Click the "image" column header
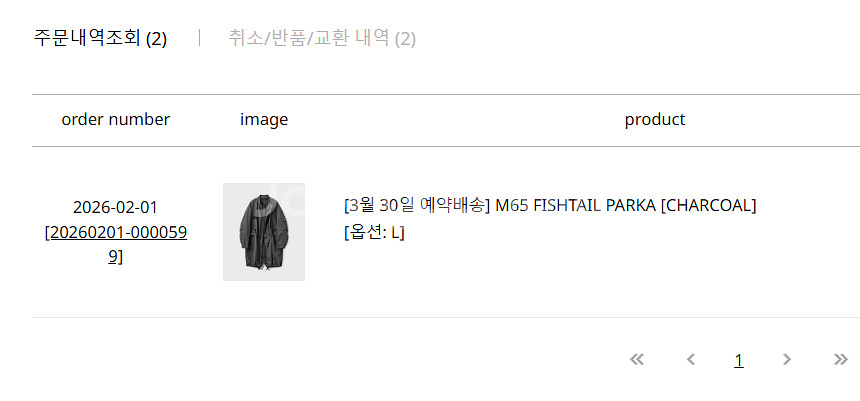This screenshot has width=860, height=401. point(264,120)
